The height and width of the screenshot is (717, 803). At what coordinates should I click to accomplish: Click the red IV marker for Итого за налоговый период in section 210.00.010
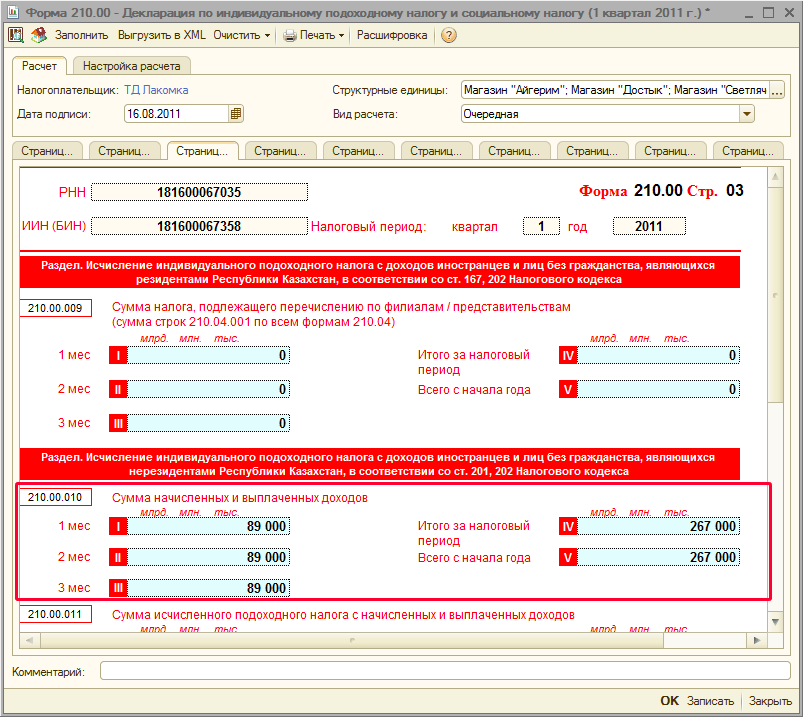(568, 526)
